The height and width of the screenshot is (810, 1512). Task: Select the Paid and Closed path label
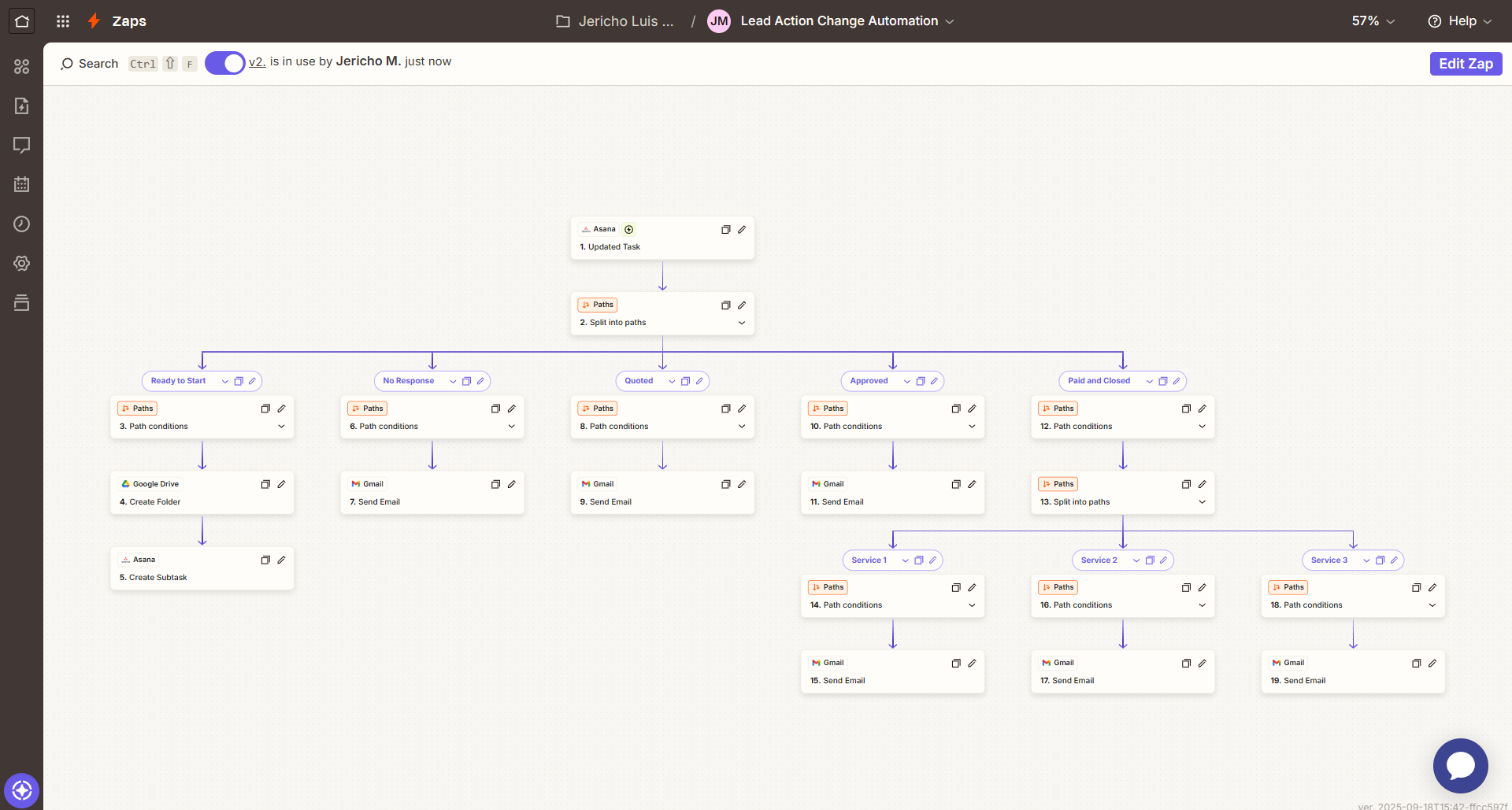[1099, 381]
